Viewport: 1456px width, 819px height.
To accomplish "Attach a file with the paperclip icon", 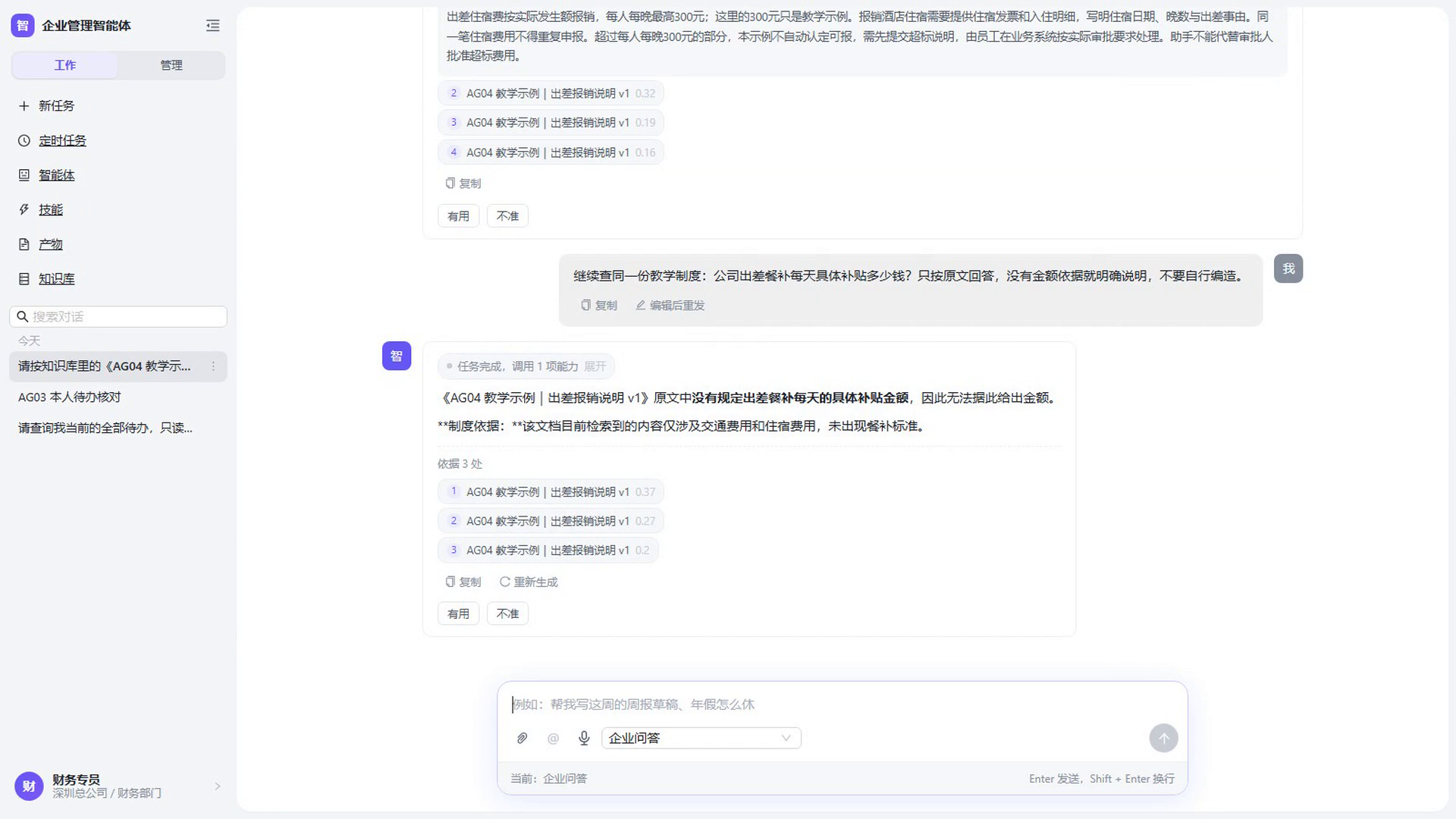I will point(522,739).
